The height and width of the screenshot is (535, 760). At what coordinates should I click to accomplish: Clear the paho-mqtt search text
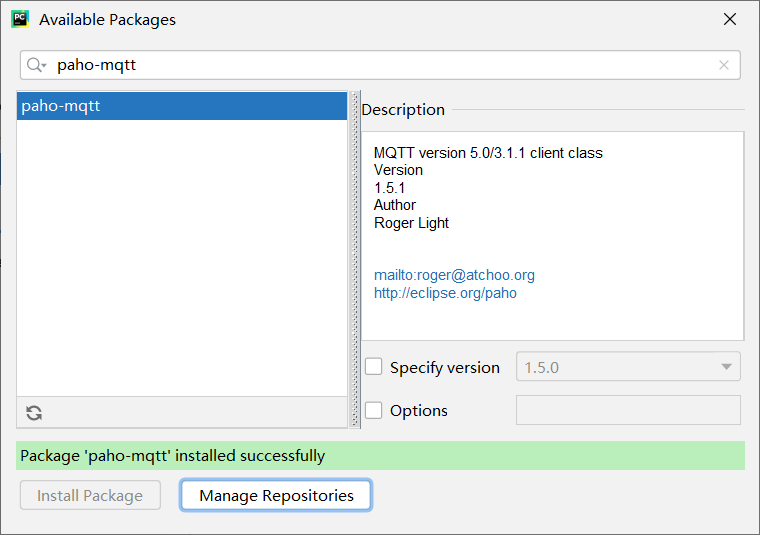[724, 65]
